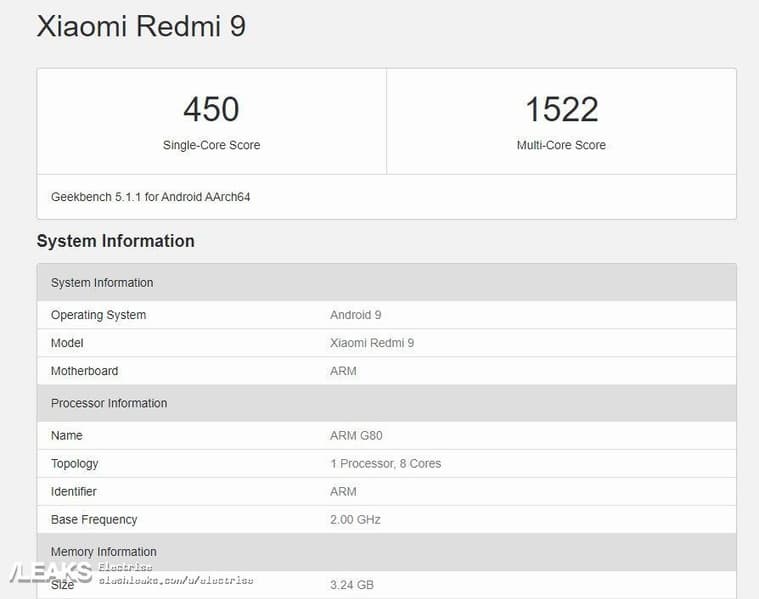This screenshot has height=599, width=759.
Task: Click the bold System Information section heading
Action: click(115, 241)
